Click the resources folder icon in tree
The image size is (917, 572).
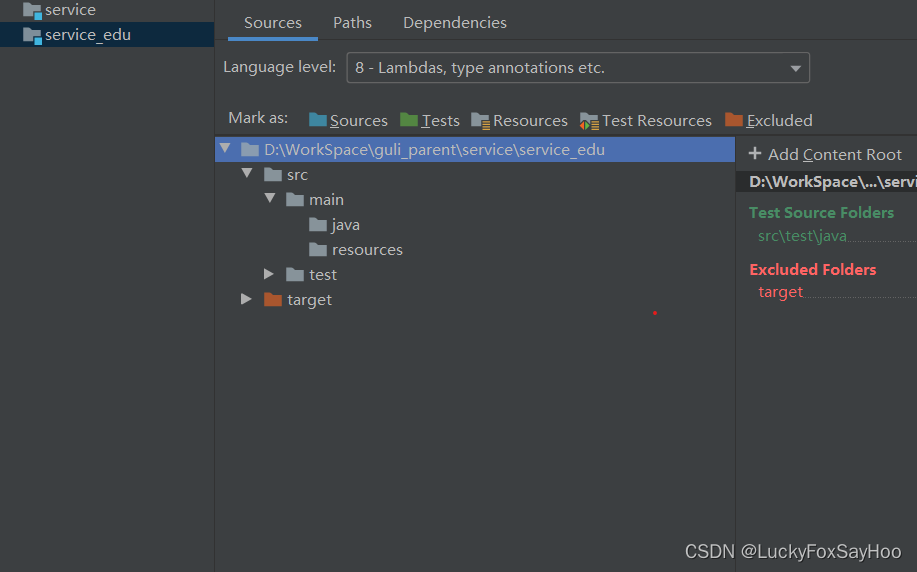tap(318, 250)
